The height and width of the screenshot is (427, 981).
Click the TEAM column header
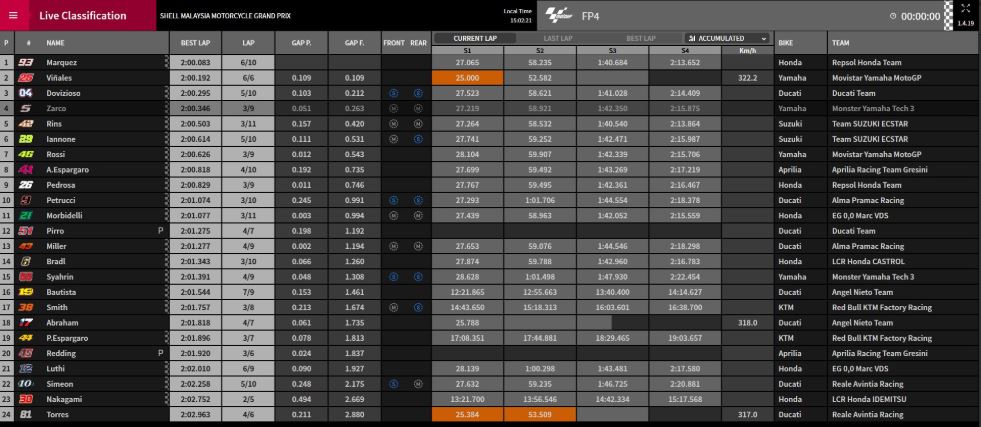tap(840, 43)
